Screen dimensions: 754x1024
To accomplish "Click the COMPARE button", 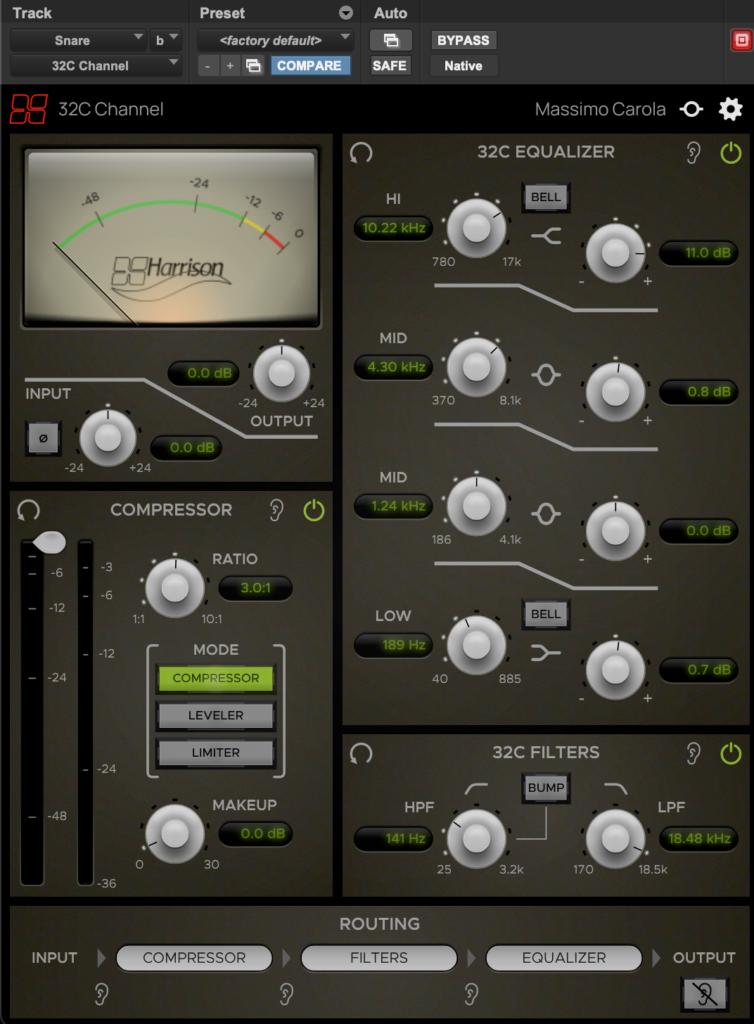I will click(309, 66).
